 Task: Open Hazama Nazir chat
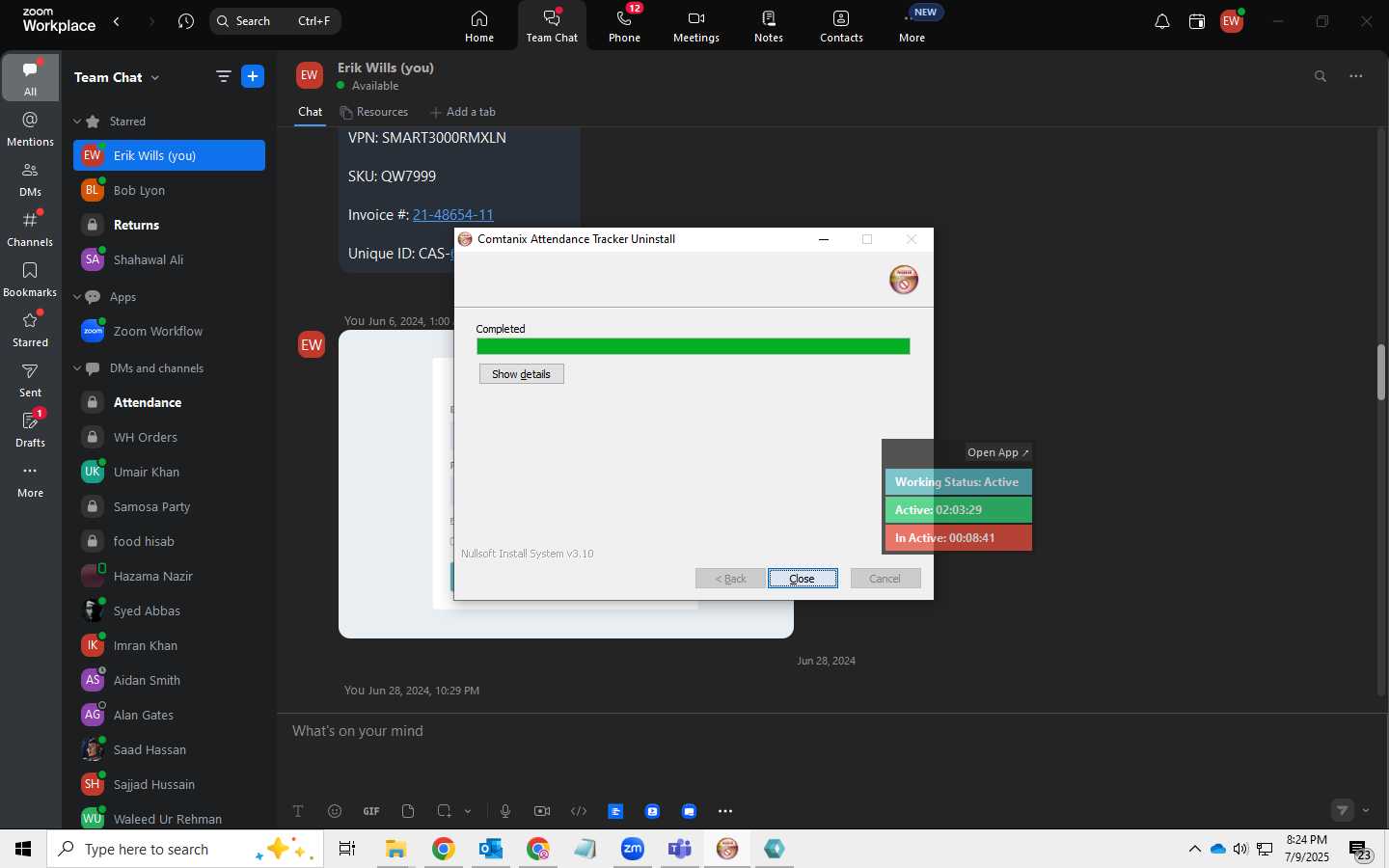point(169,576)
